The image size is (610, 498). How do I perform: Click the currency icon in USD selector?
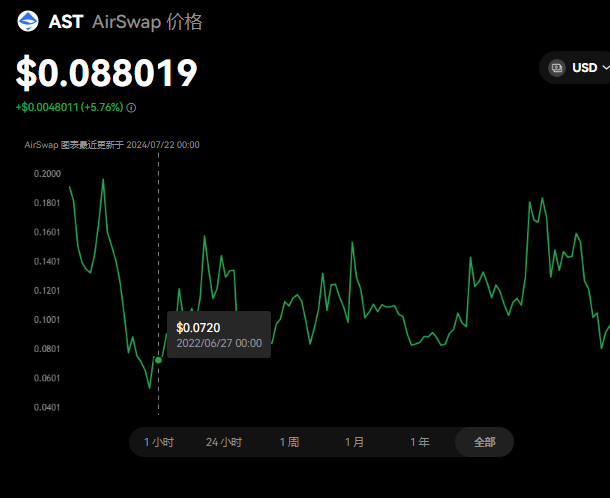[x=557, y=68]
